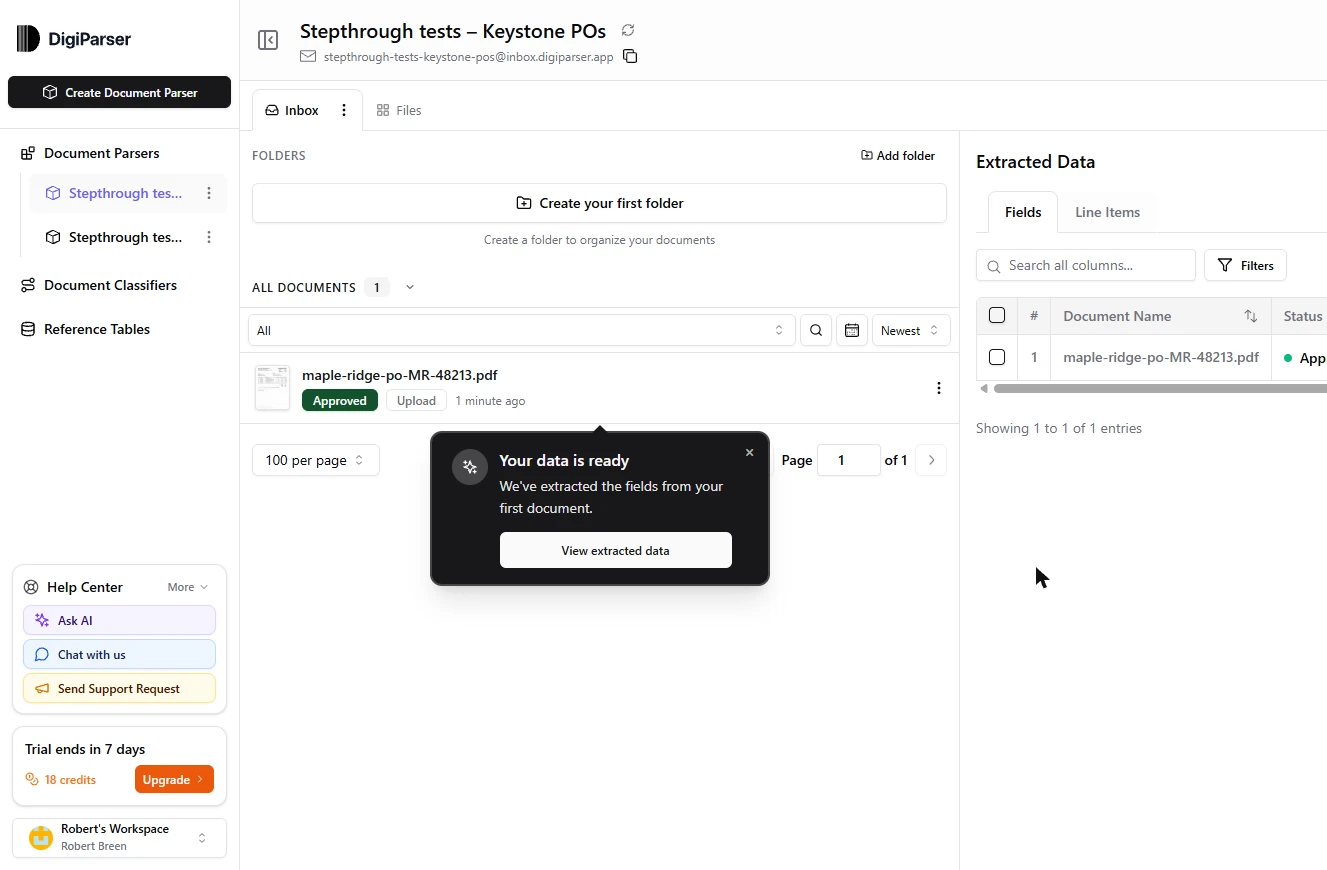Refresh the parser via sync icon
Screen dimensions: 1327x870
[x=628, y=30]
